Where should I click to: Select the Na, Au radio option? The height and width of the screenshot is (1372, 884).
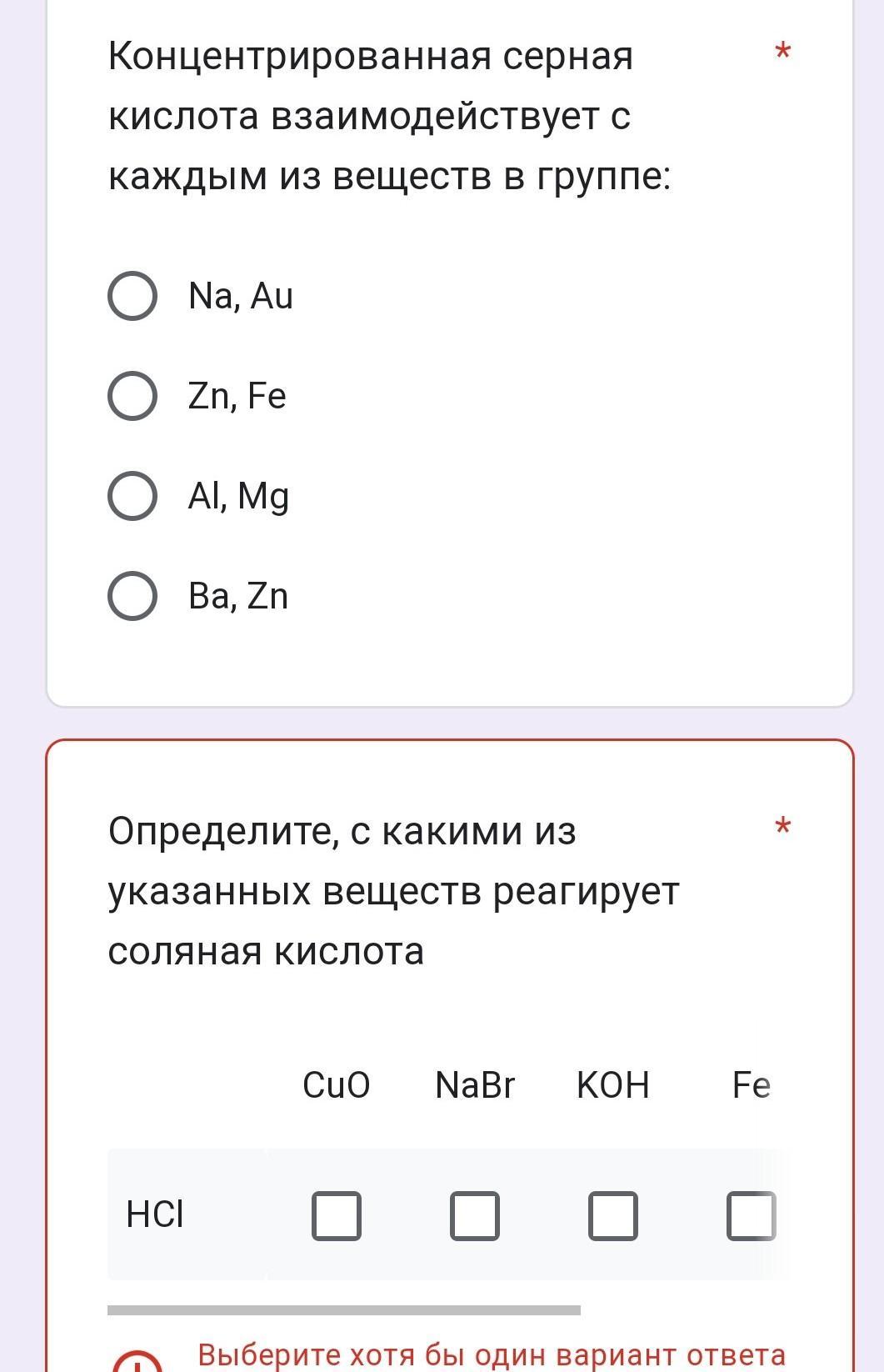tap(132, 296)
